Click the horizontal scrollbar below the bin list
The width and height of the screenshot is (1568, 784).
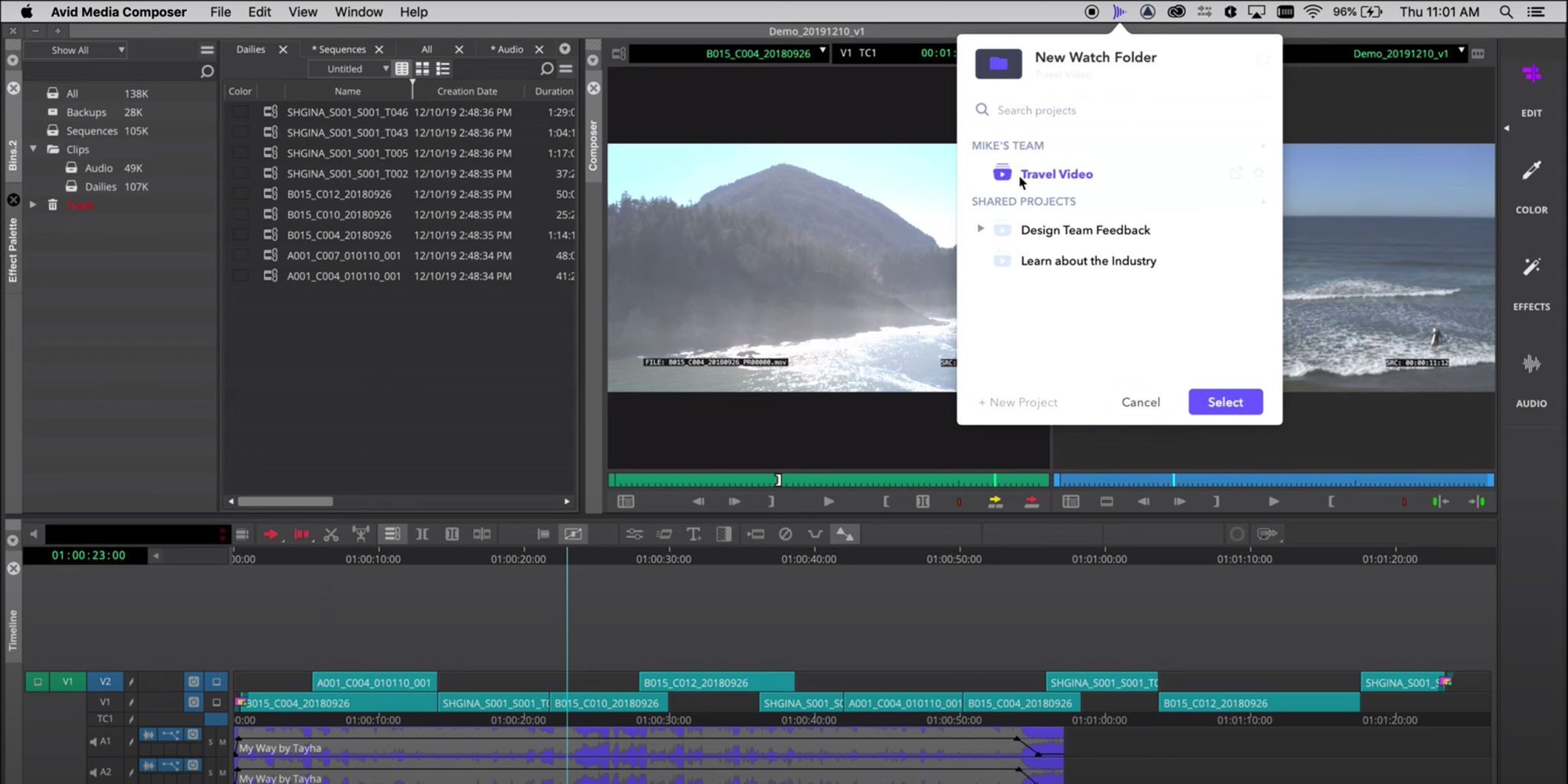pos(286,501)
